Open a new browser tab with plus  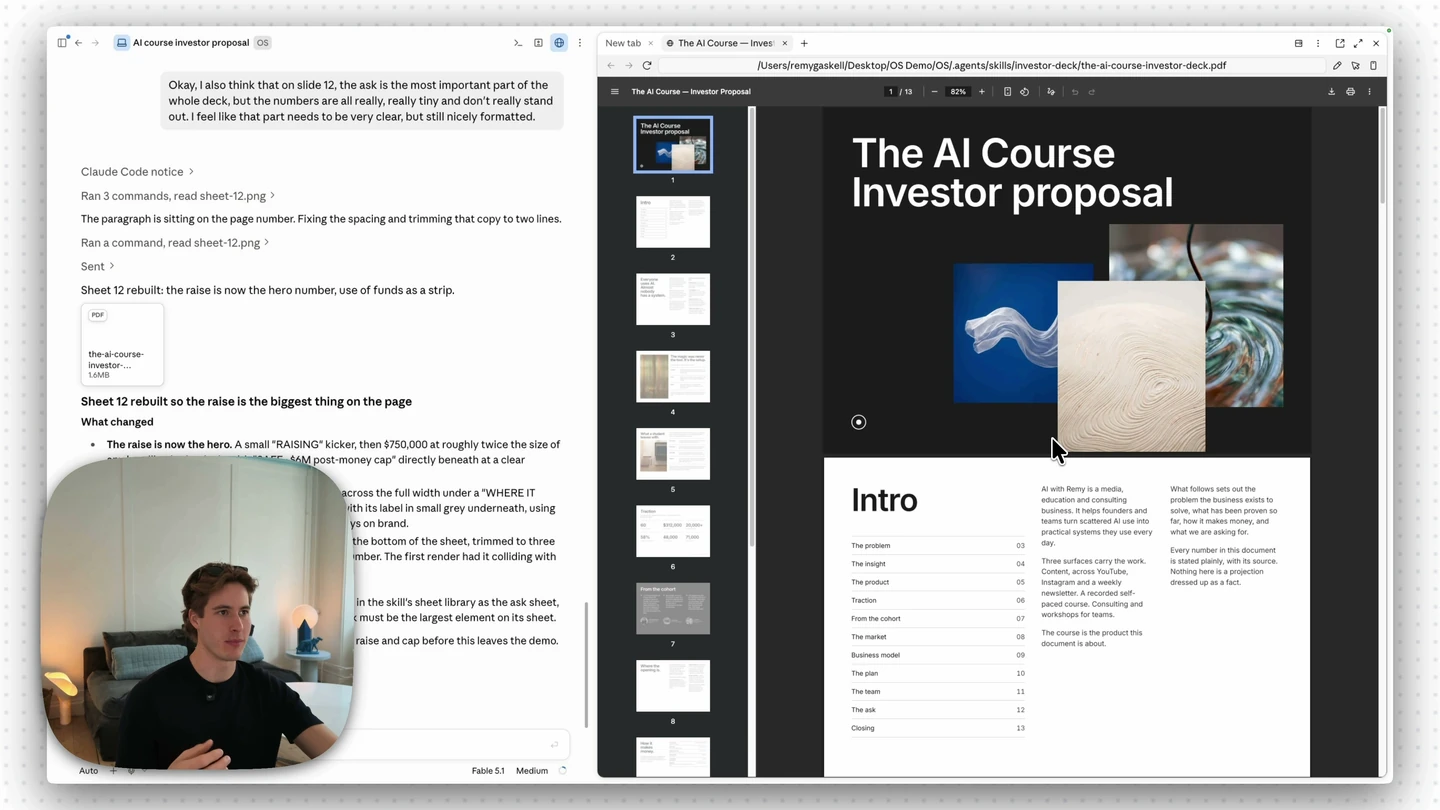tap(804, 43)
